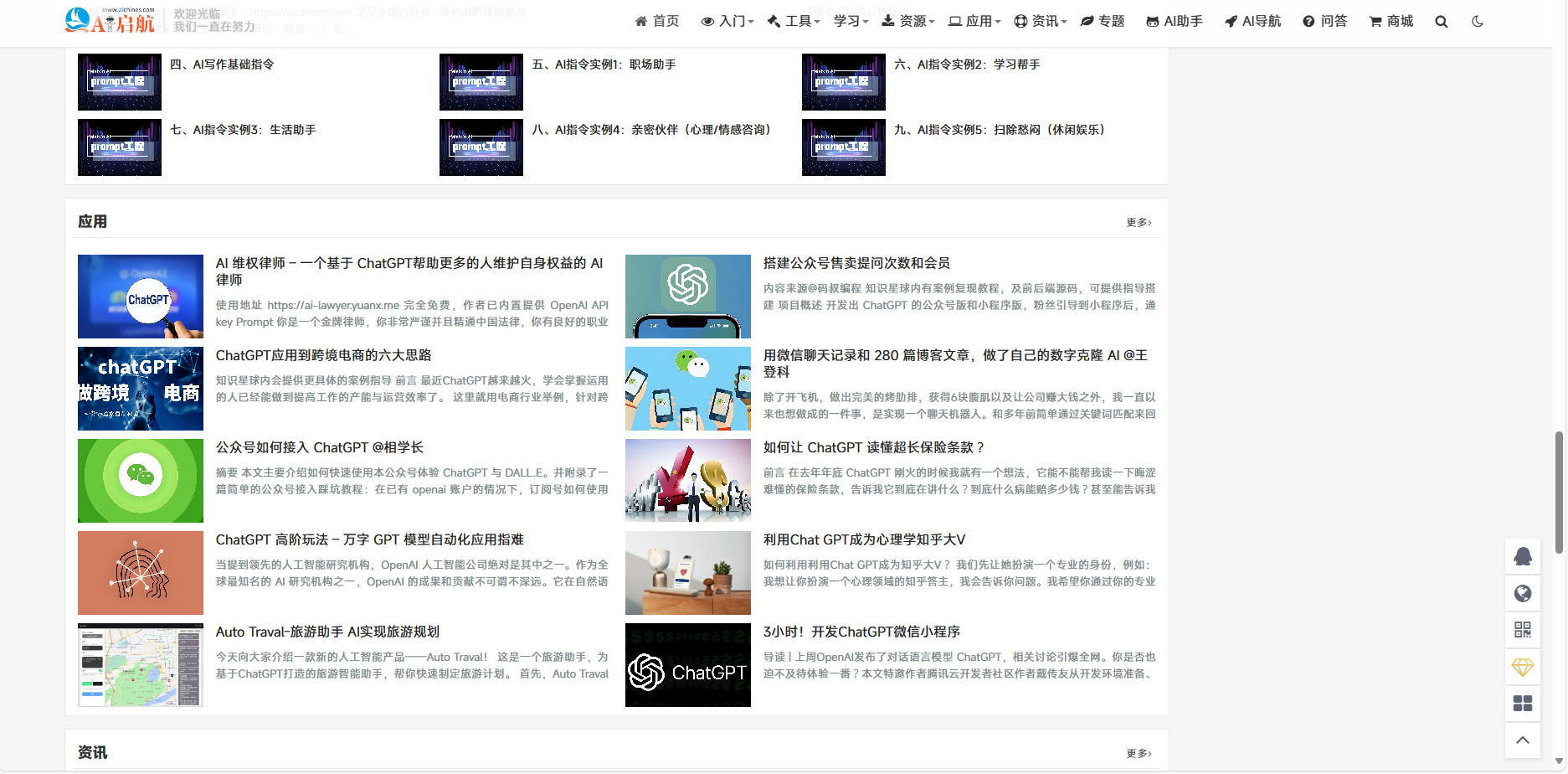Expand the 资讯 dropdown in navbar
The width and height of the screenshot is (1568, 774).
coord(1040,21)
